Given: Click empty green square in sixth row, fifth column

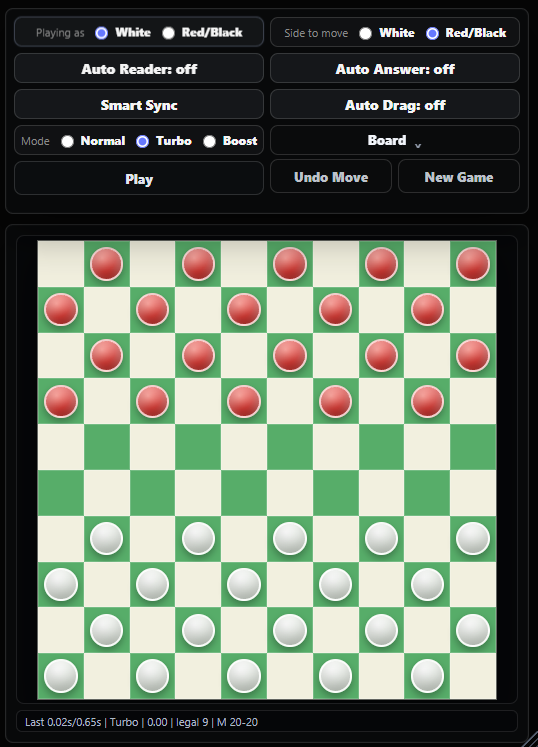Looking at the screenshot, I should coord(244,493).
